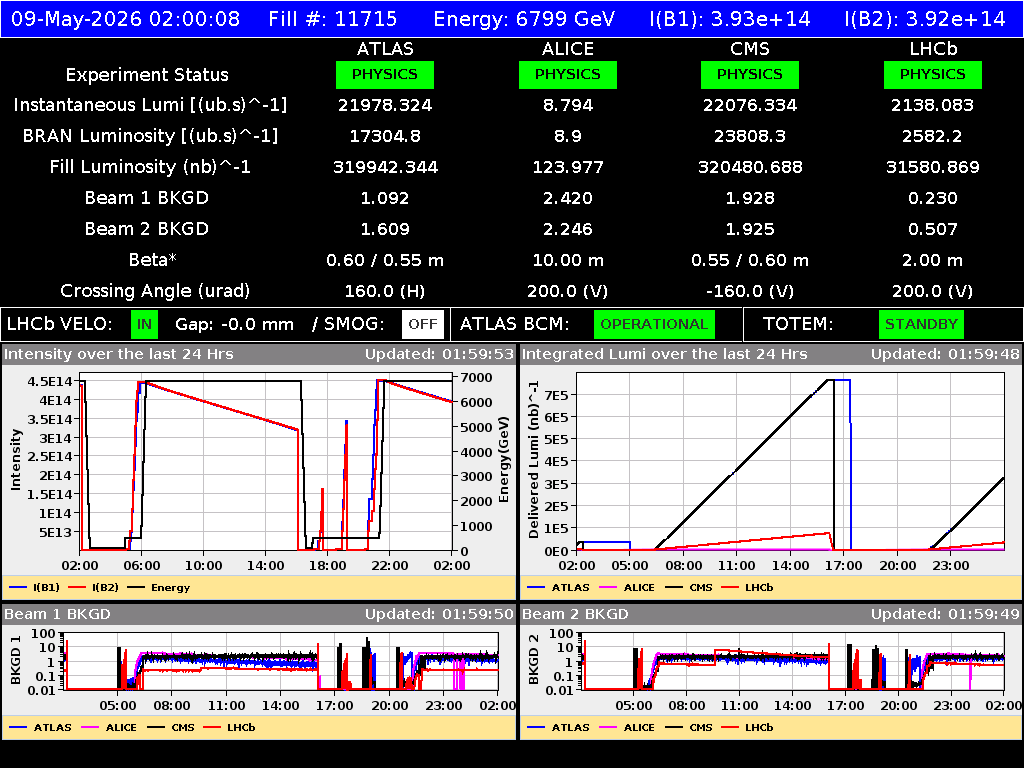The height and width of the screenshot is (768, 1024).
Task: Click the VELO Gap: -0.0 mm readout
Action: click(234, 325)
